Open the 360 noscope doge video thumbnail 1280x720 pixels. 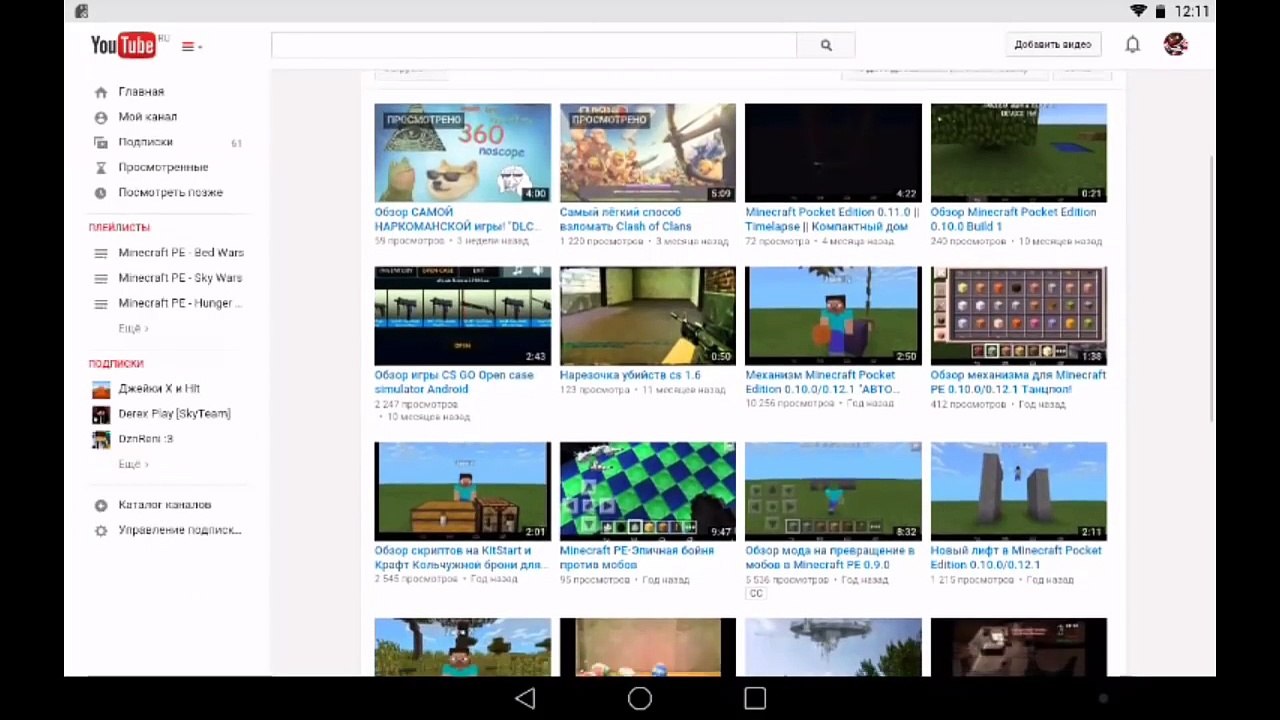click(x=462, y=153)
